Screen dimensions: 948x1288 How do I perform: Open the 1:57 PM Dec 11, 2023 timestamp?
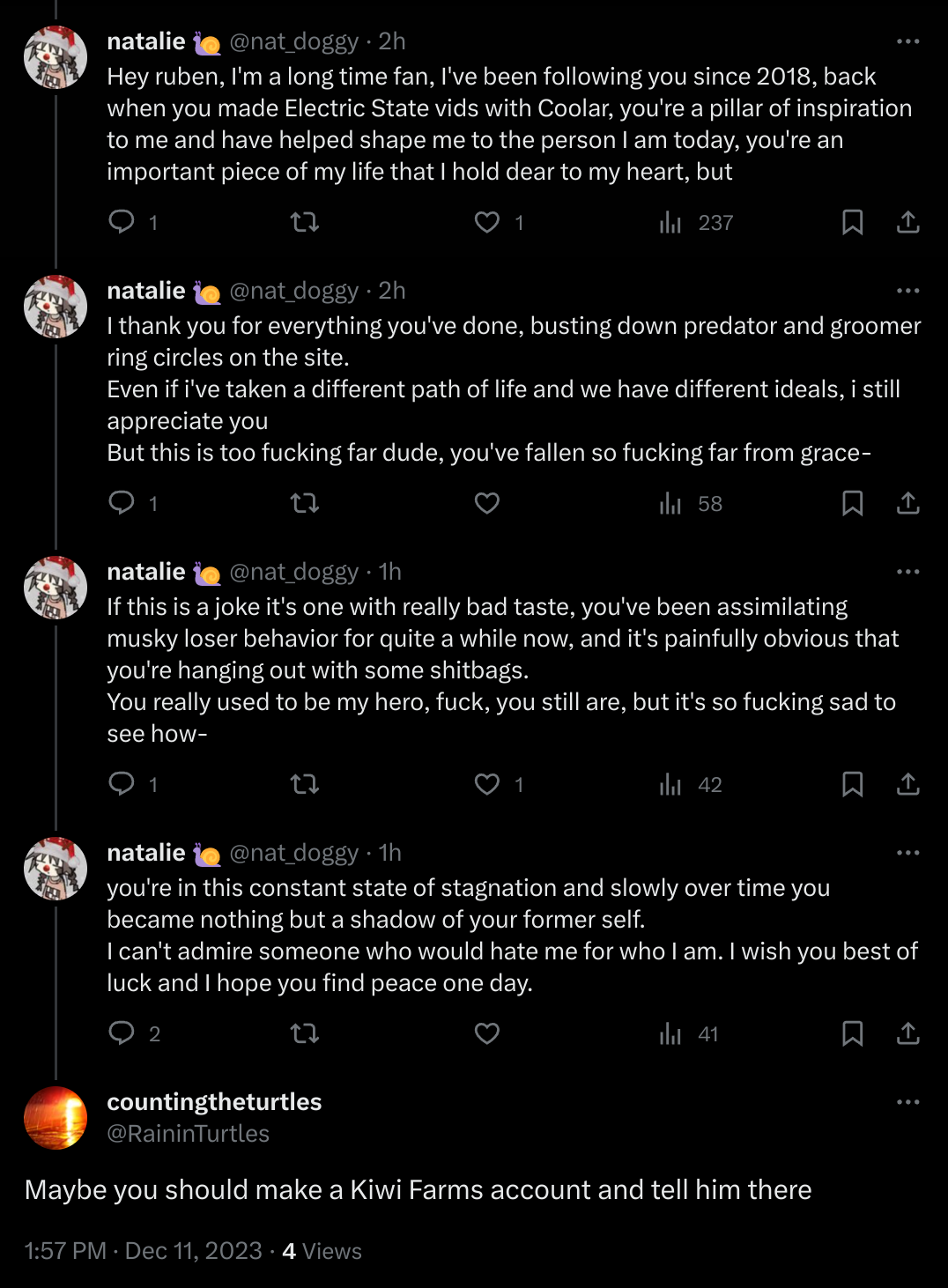143,1251
